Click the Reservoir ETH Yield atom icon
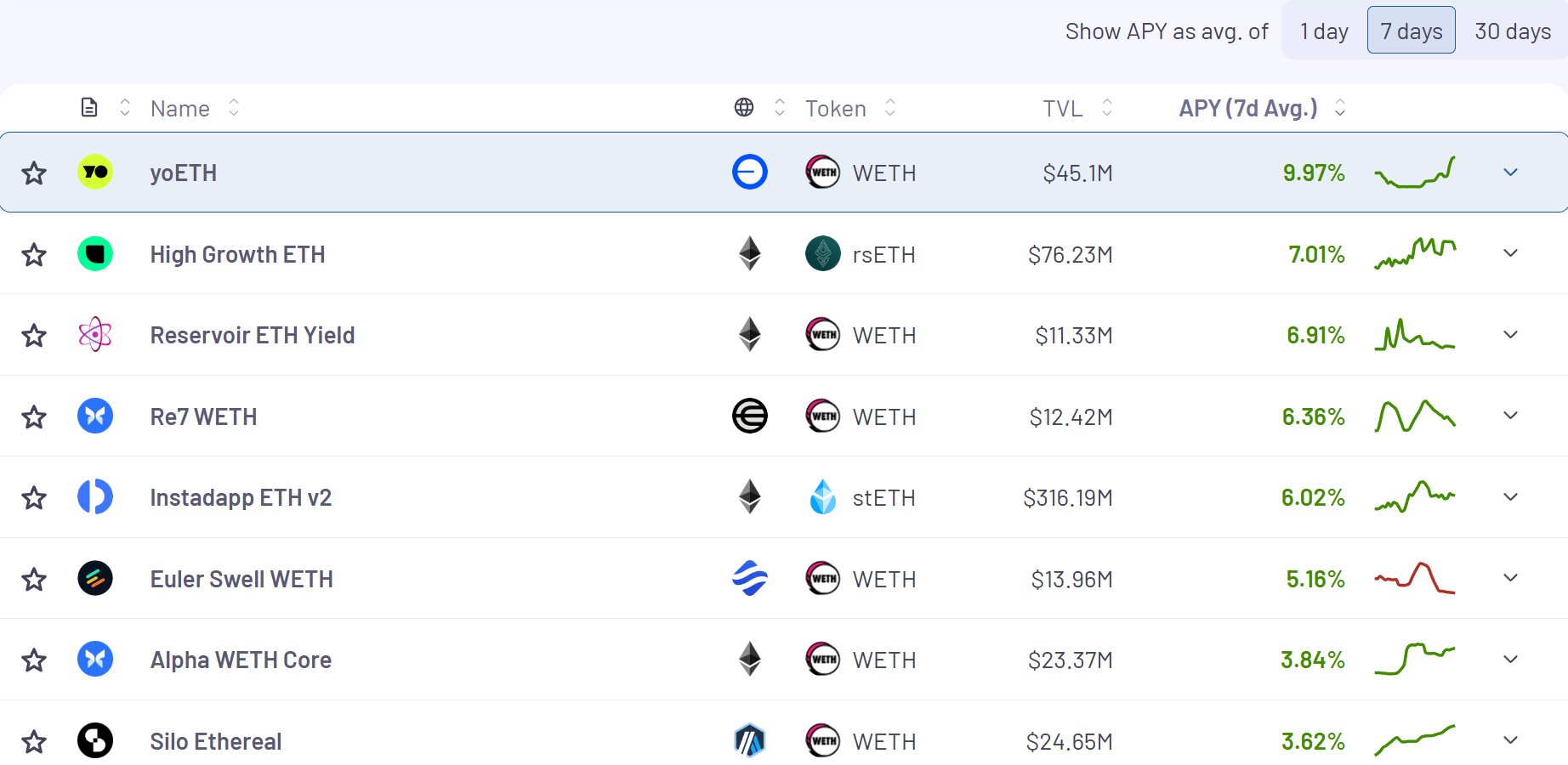This screenshot has height=765, width=1568. [95, 335]
